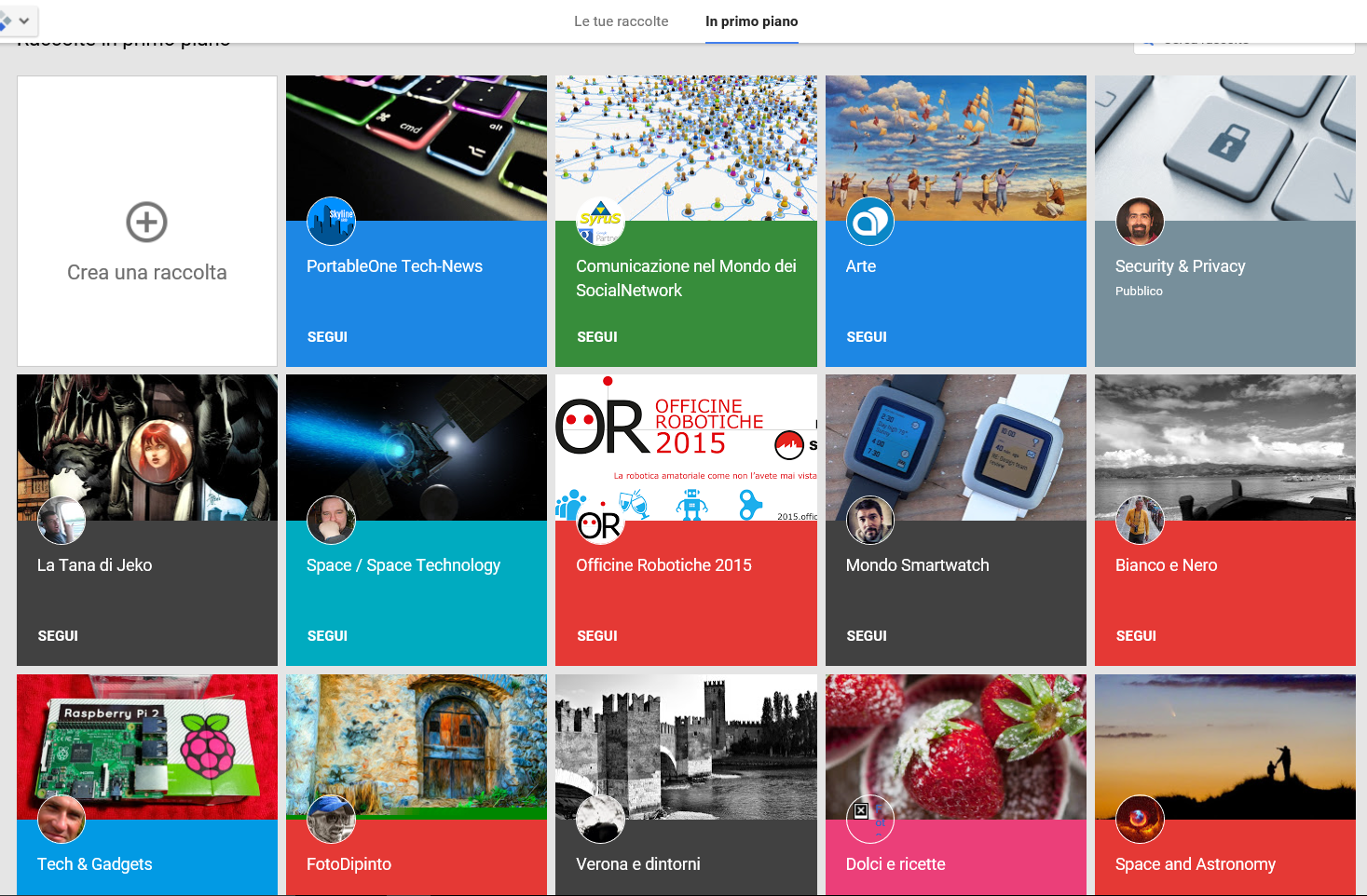
Task: Open Officine Robotiche 2015 title
Action: pyautogui.click(x=663, y=565)
